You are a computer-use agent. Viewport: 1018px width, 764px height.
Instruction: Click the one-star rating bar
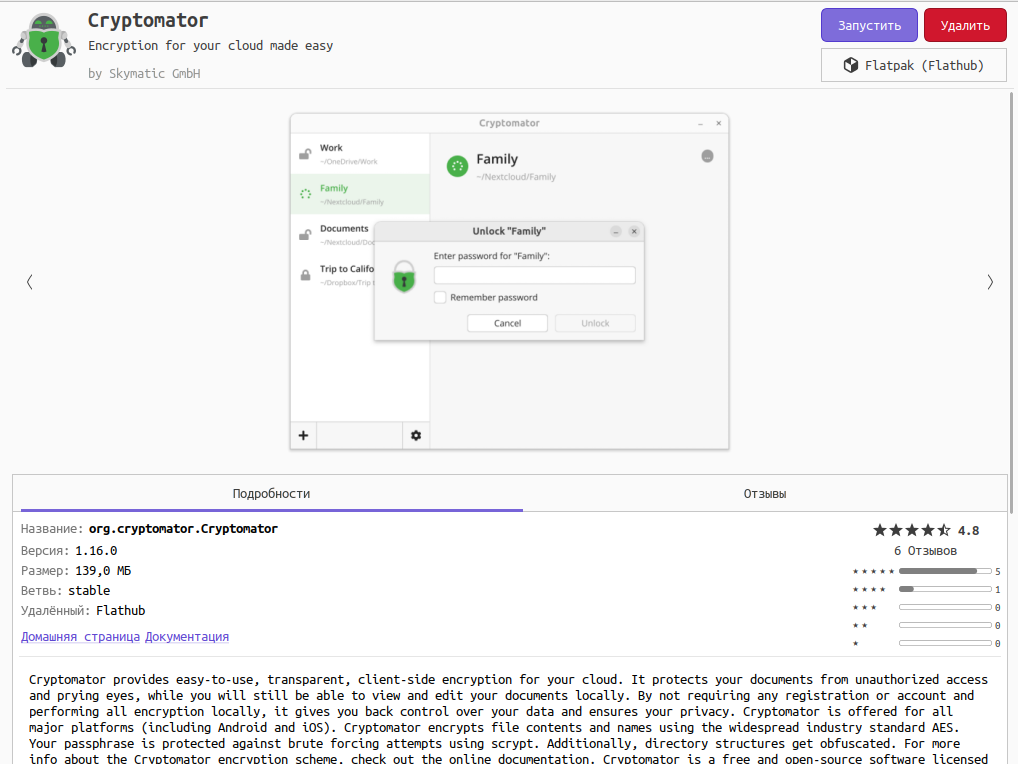coord(945,643)
